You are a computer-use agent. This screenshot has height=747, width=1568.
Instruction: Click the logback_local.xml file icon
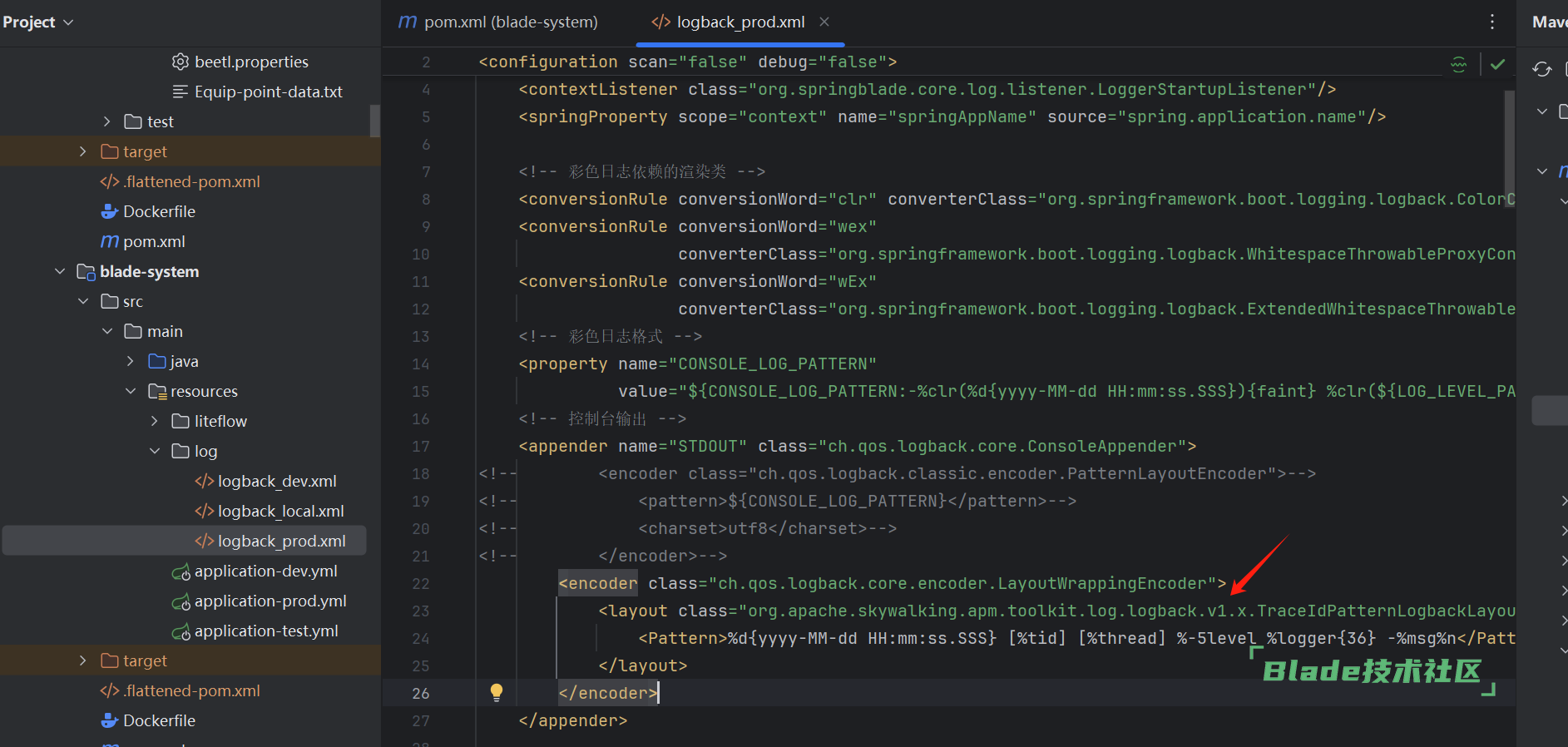[205, 511]
